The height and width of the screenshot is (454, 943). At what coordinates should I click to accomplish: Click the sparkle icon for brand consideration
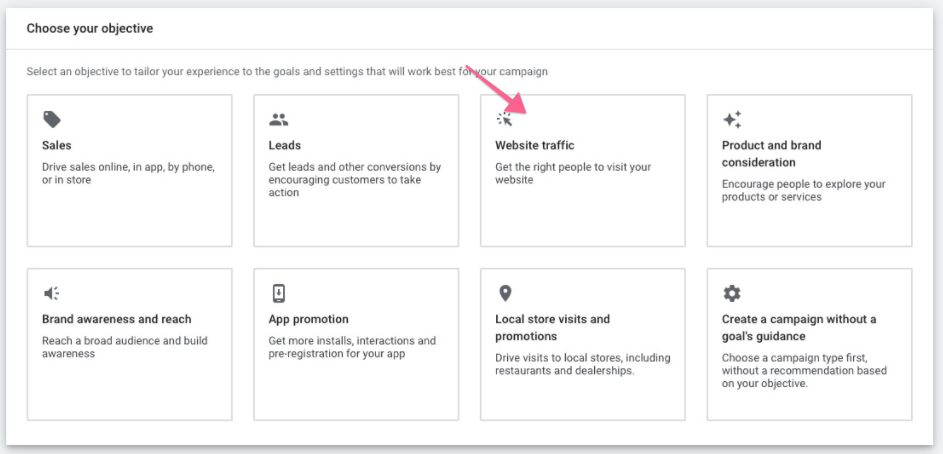(x=732, y=120)
